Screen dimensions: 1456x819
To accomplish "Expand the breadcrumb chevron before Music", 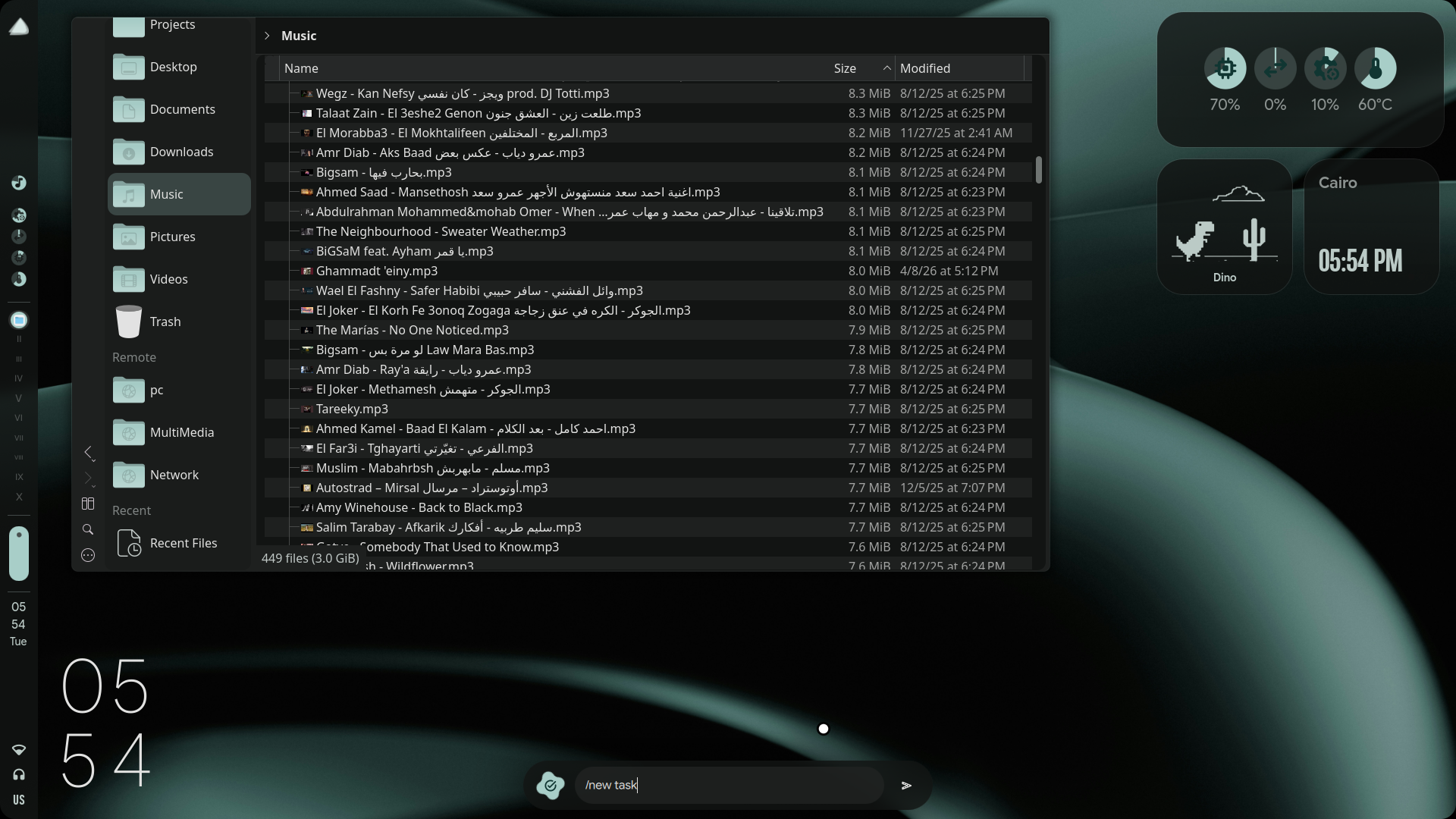I will pos(267,36).
